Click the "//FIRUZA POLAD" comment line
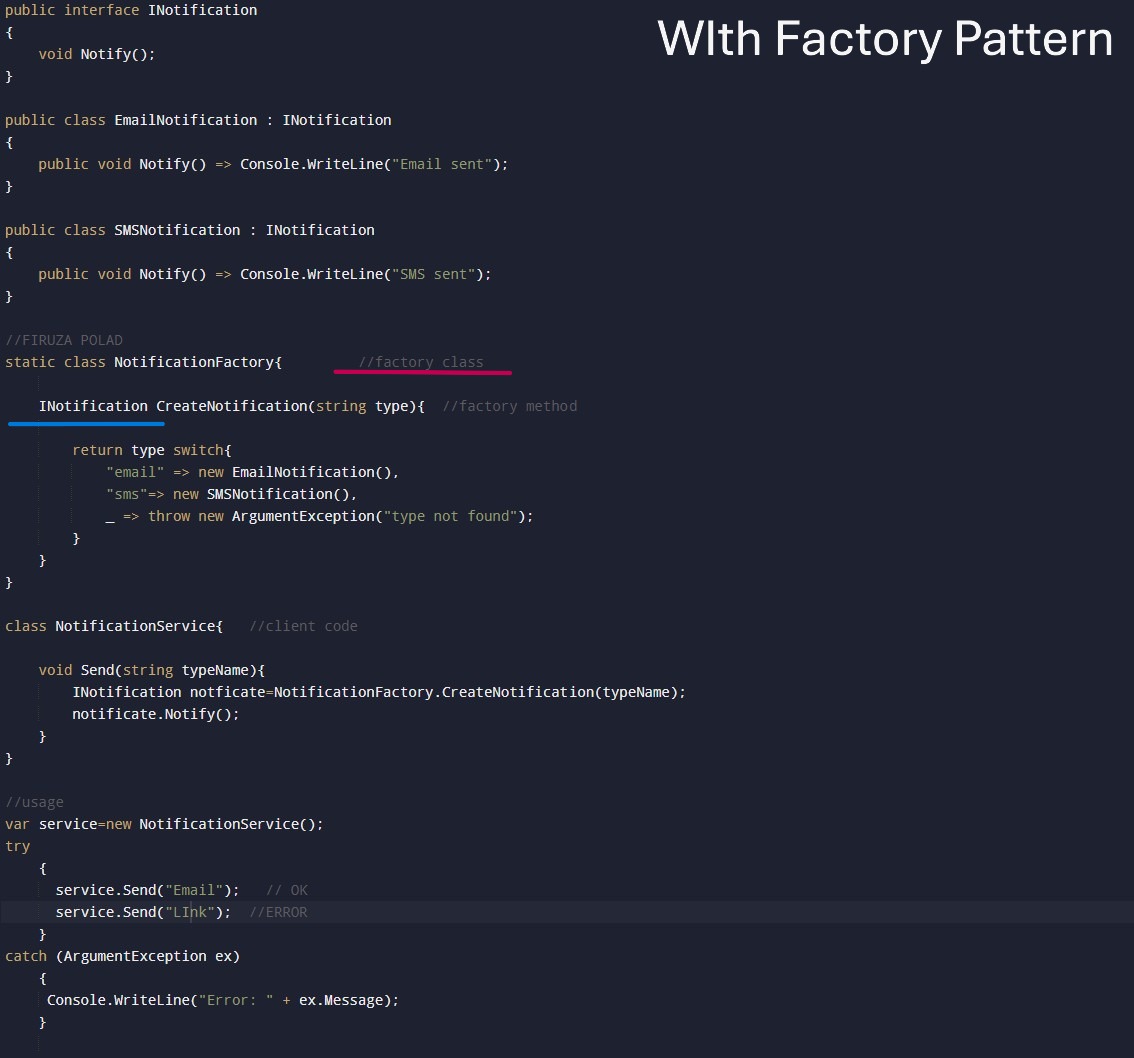Viewport: 1134px width, 1058px height. 64,340
